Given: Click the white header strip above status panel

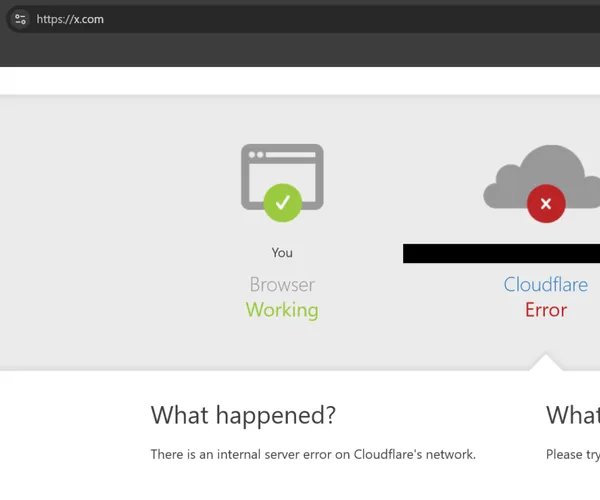Looking at the screenshot, I should pyautogui.click(x=300, y=81).
